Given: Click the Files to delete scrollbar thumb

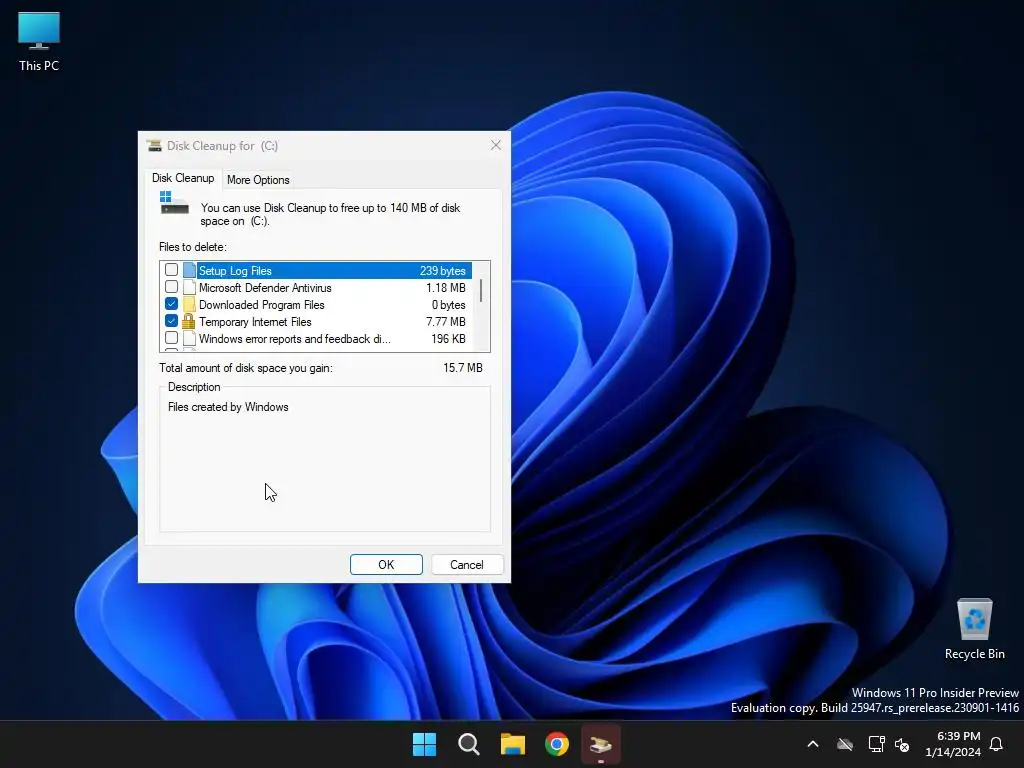Looking at the screenshot, I should [x=481, y=291].
